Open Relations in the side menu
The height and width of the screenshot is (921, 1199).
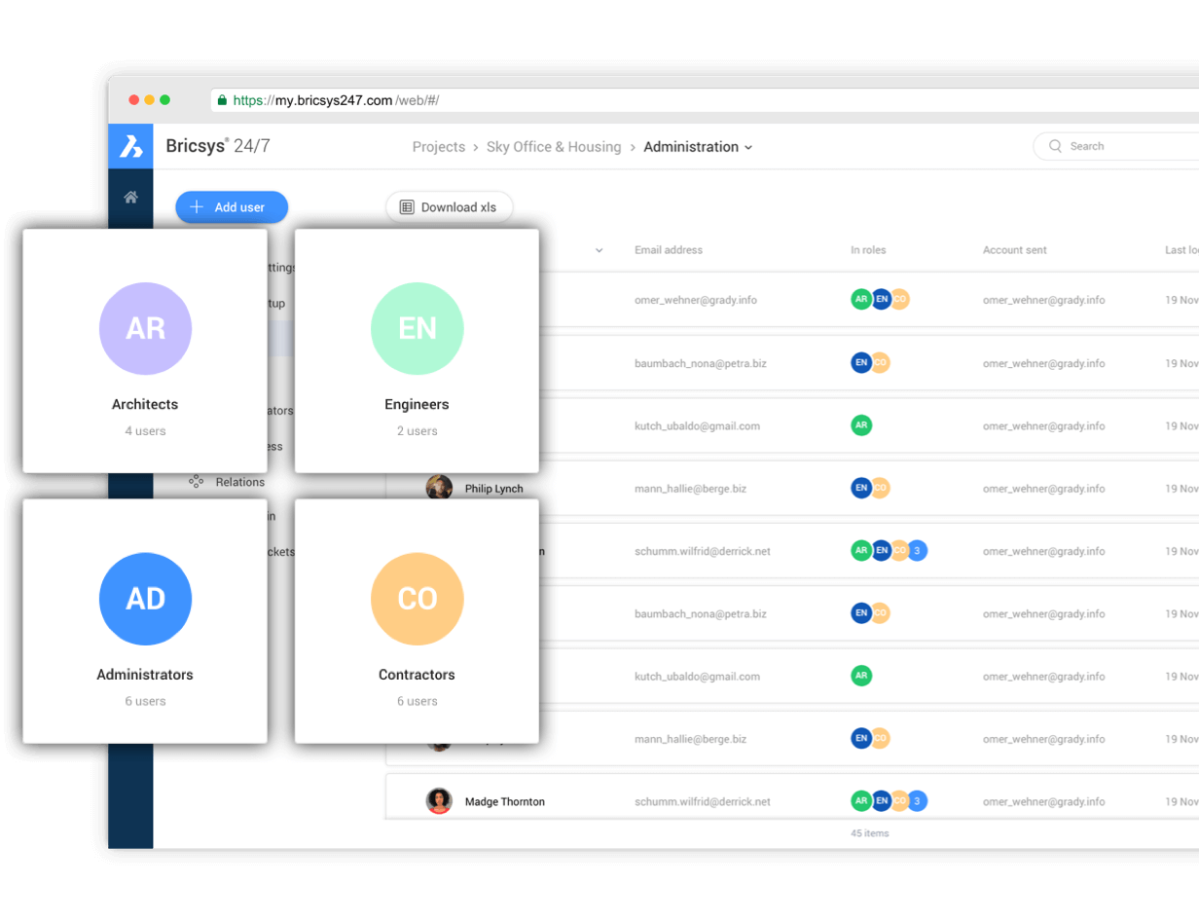click(240, 482)
